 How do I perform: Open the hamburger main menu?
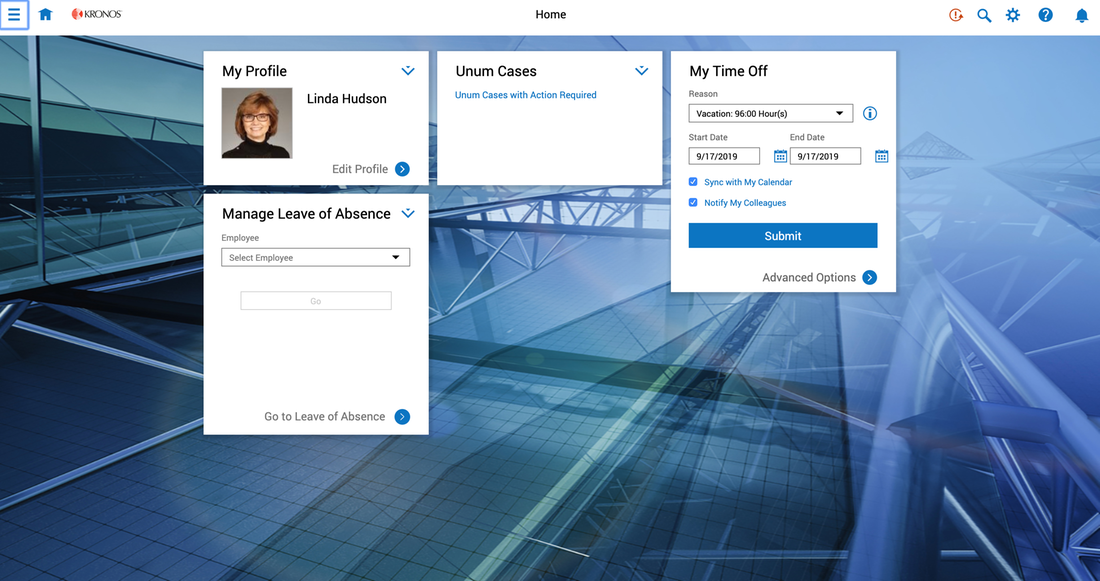pos(14,15)
